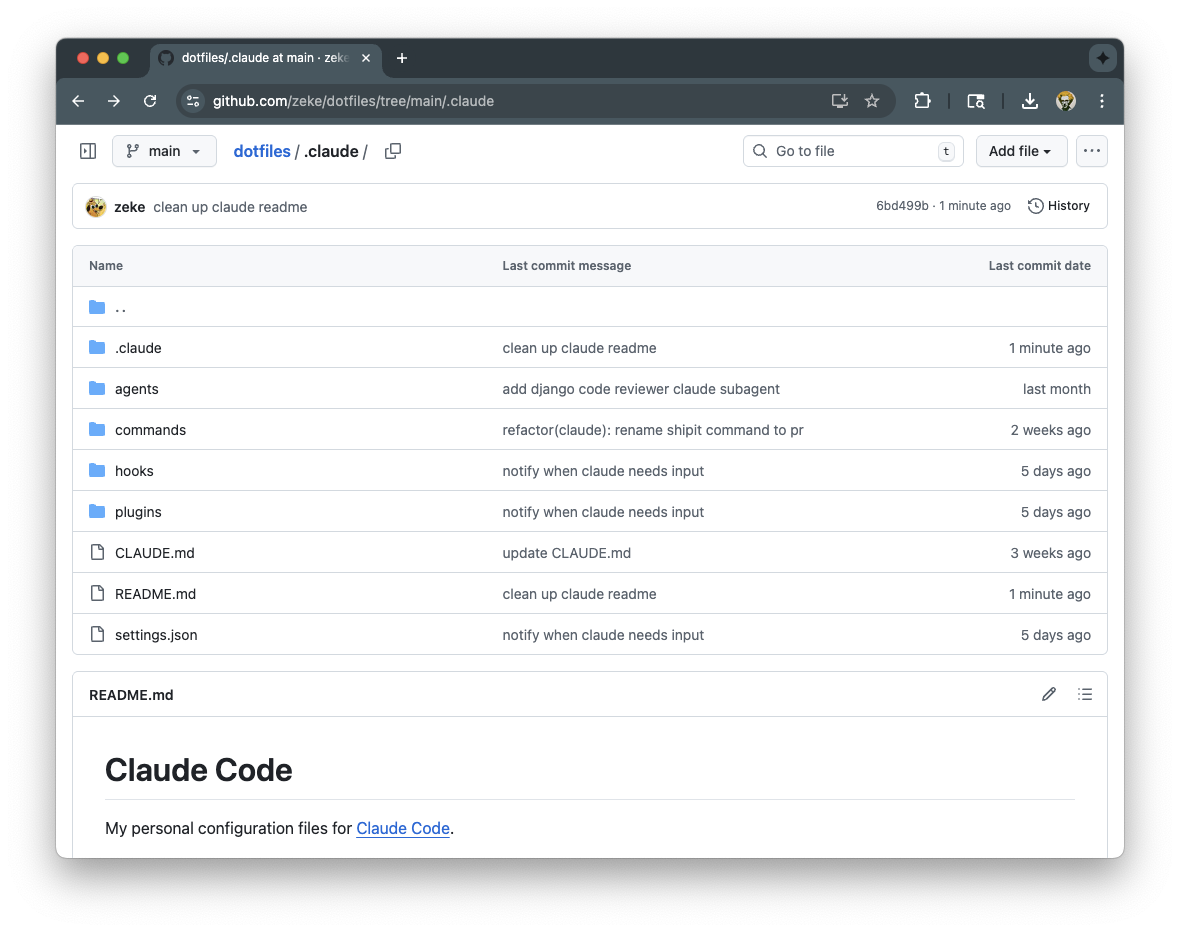This screenshot has width=1180, height=932.
Task: Open the main branch dropdown
Action: pyautogui.click(x=163, y=150)
